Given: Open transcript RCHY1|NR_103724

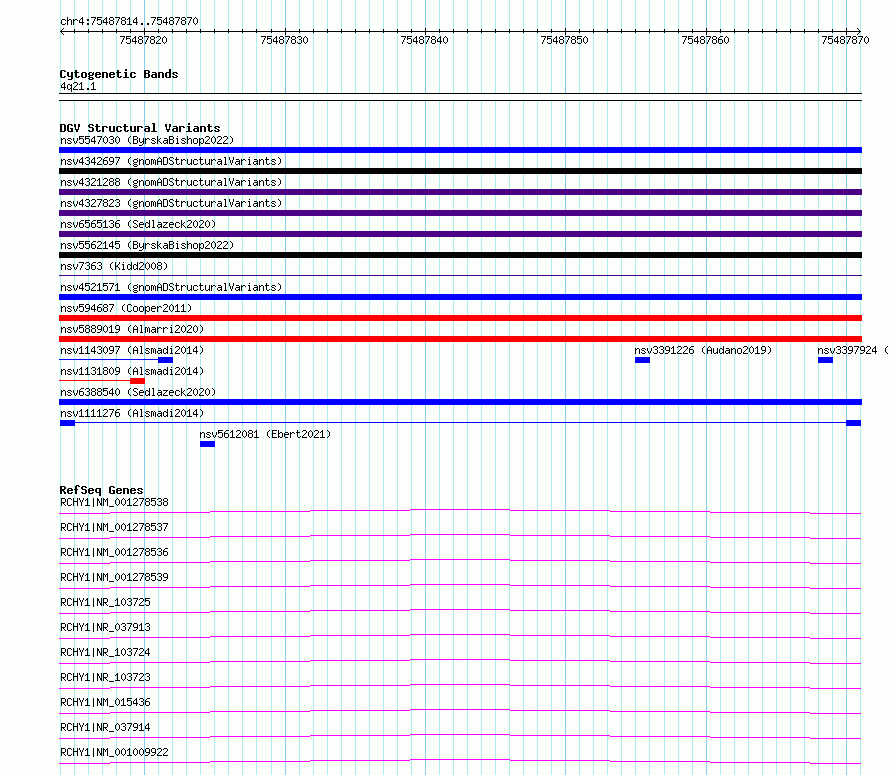Looking at the screenshot, I should coord(106,652).
